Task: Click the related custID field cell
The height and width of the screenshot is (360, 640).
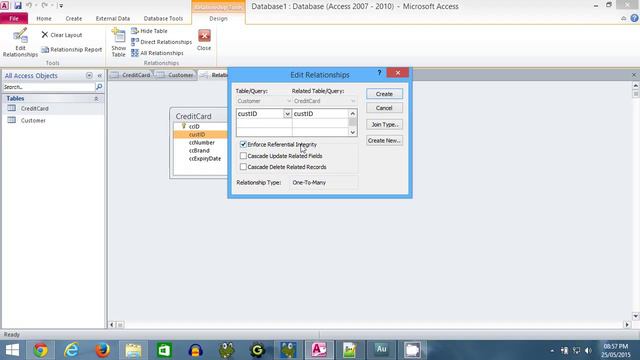Action: click(x=320, y=114)
